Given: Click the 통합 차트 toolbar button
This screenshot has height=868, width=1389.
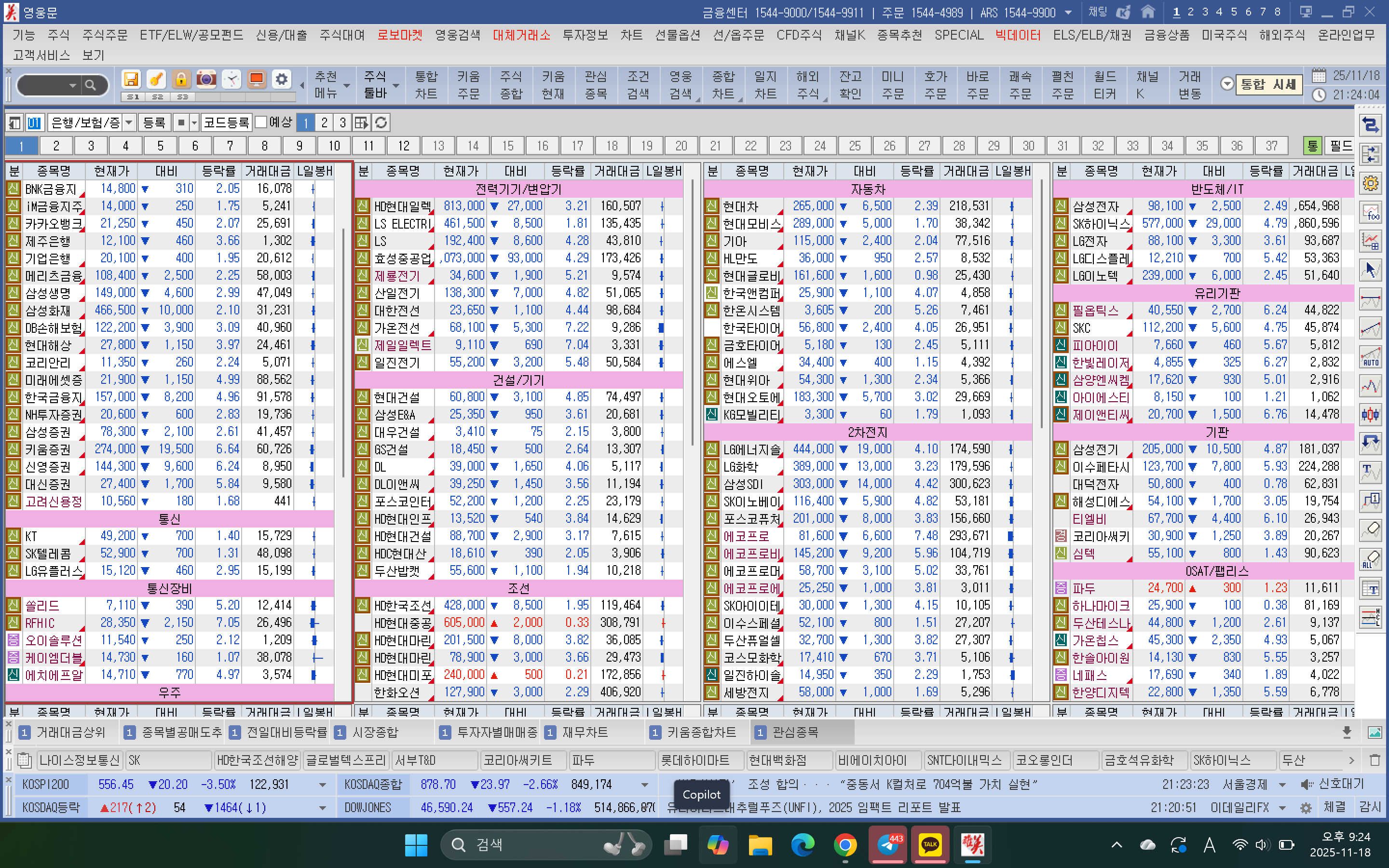Looking at the screenshot, I should click(x=426, y=84).
